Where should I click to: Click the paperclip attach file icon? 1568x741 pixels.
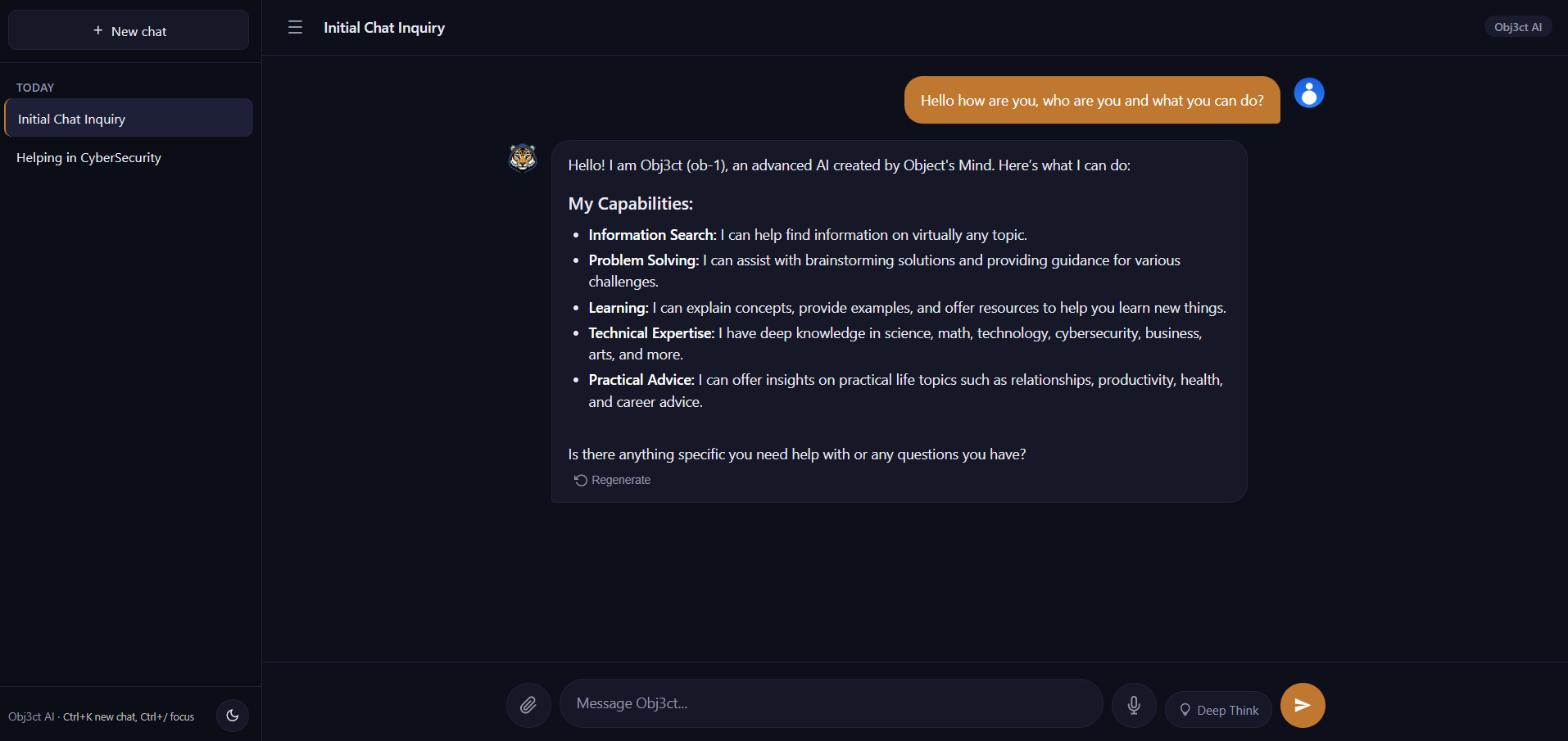point(528,705)
